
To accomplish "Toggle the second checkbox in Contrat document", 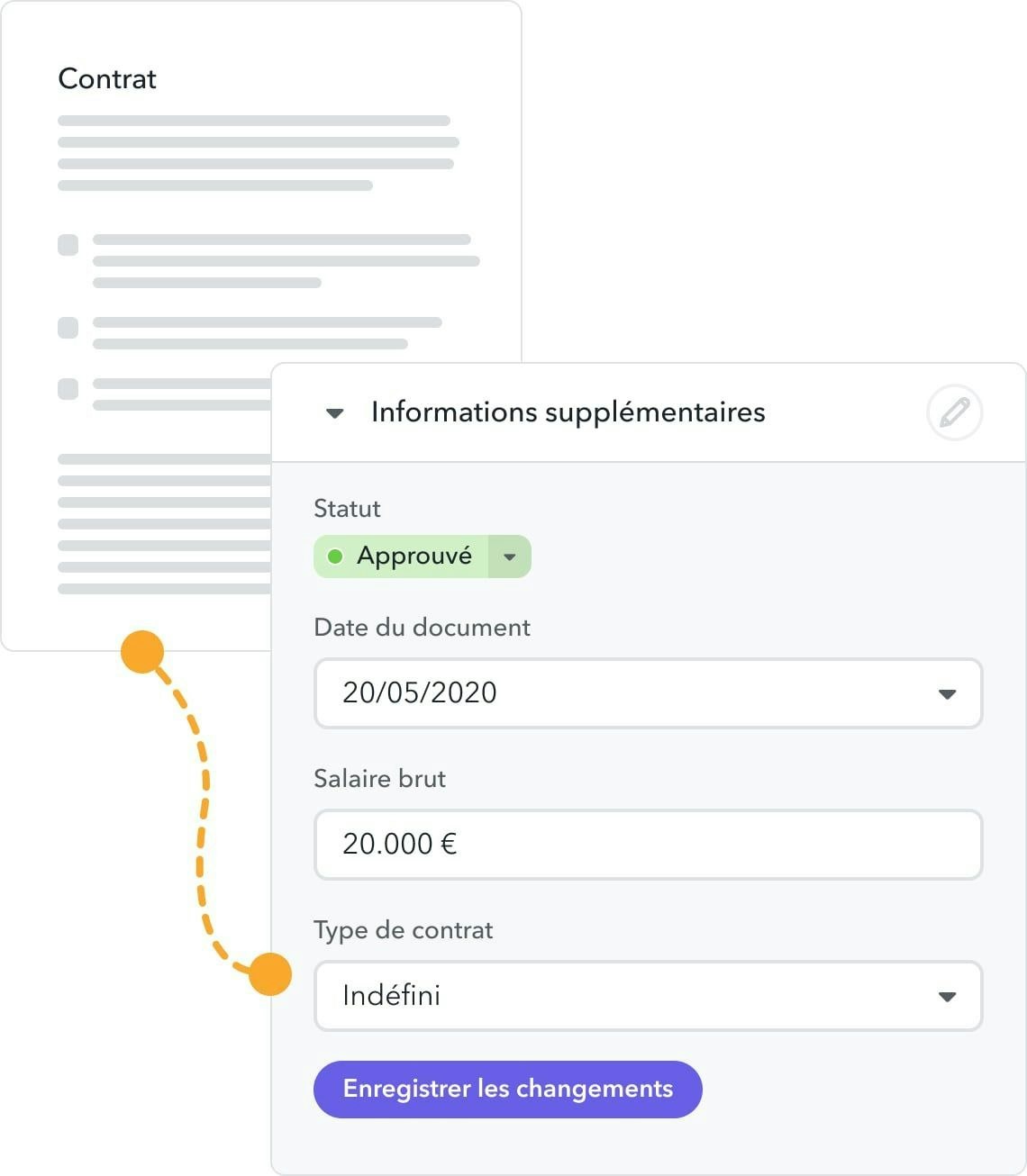I will click(x=68, y=328).
